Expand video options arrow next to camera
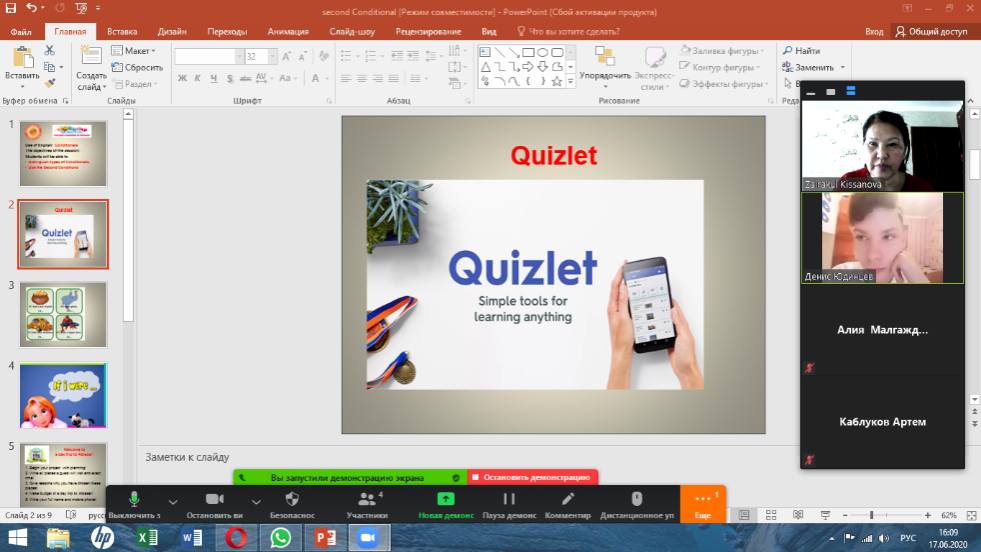Viewport: 981px width, 552px height. pyautogui.click(x=255, y=501)
